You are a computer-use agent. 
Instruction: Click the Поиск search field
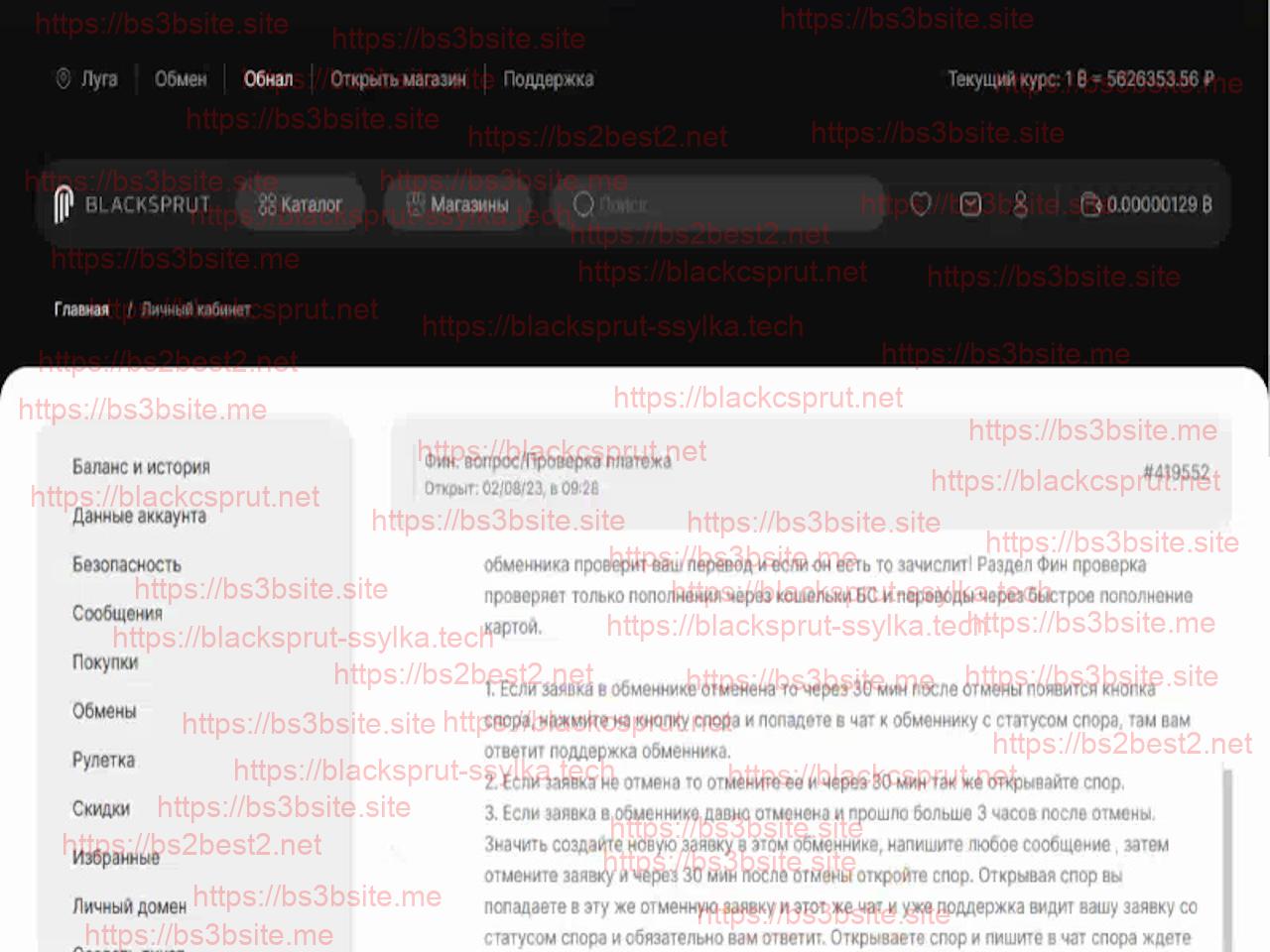(717, 204)
